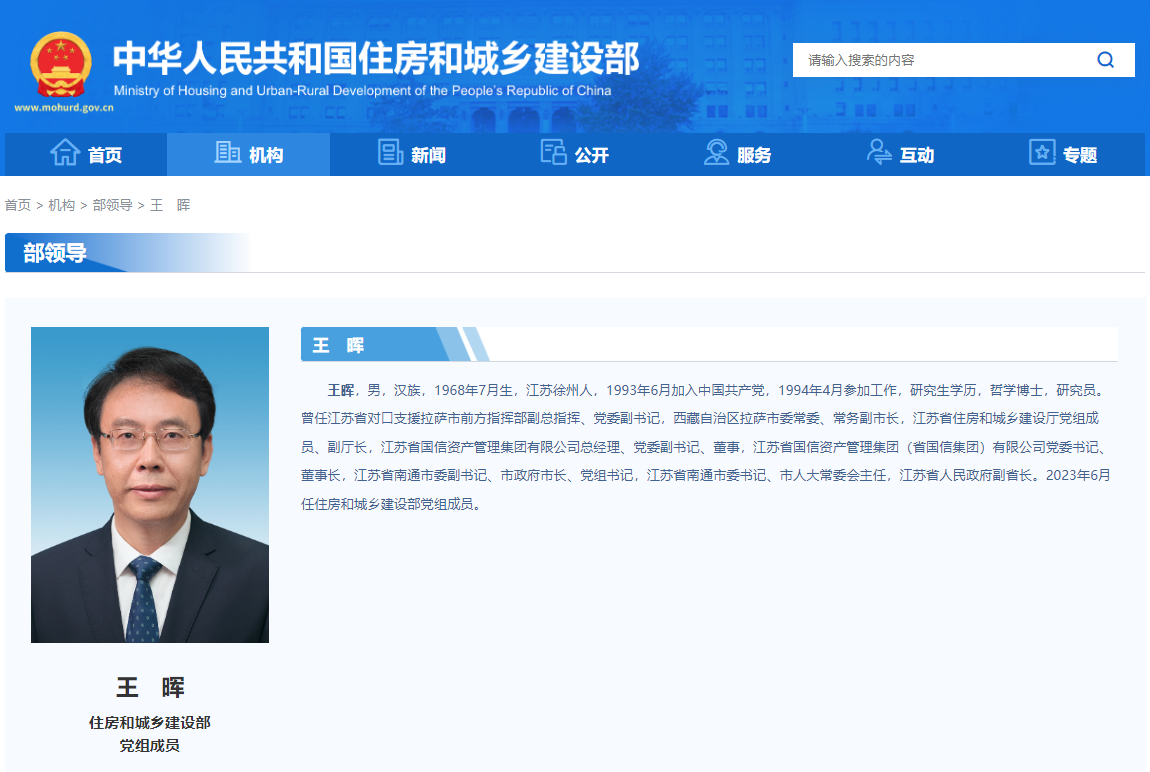Viewport: 1150px width, 772px height.
Task: Click the ministry title 中华人民共和国住房和城乡建设部
Action: 376,59
